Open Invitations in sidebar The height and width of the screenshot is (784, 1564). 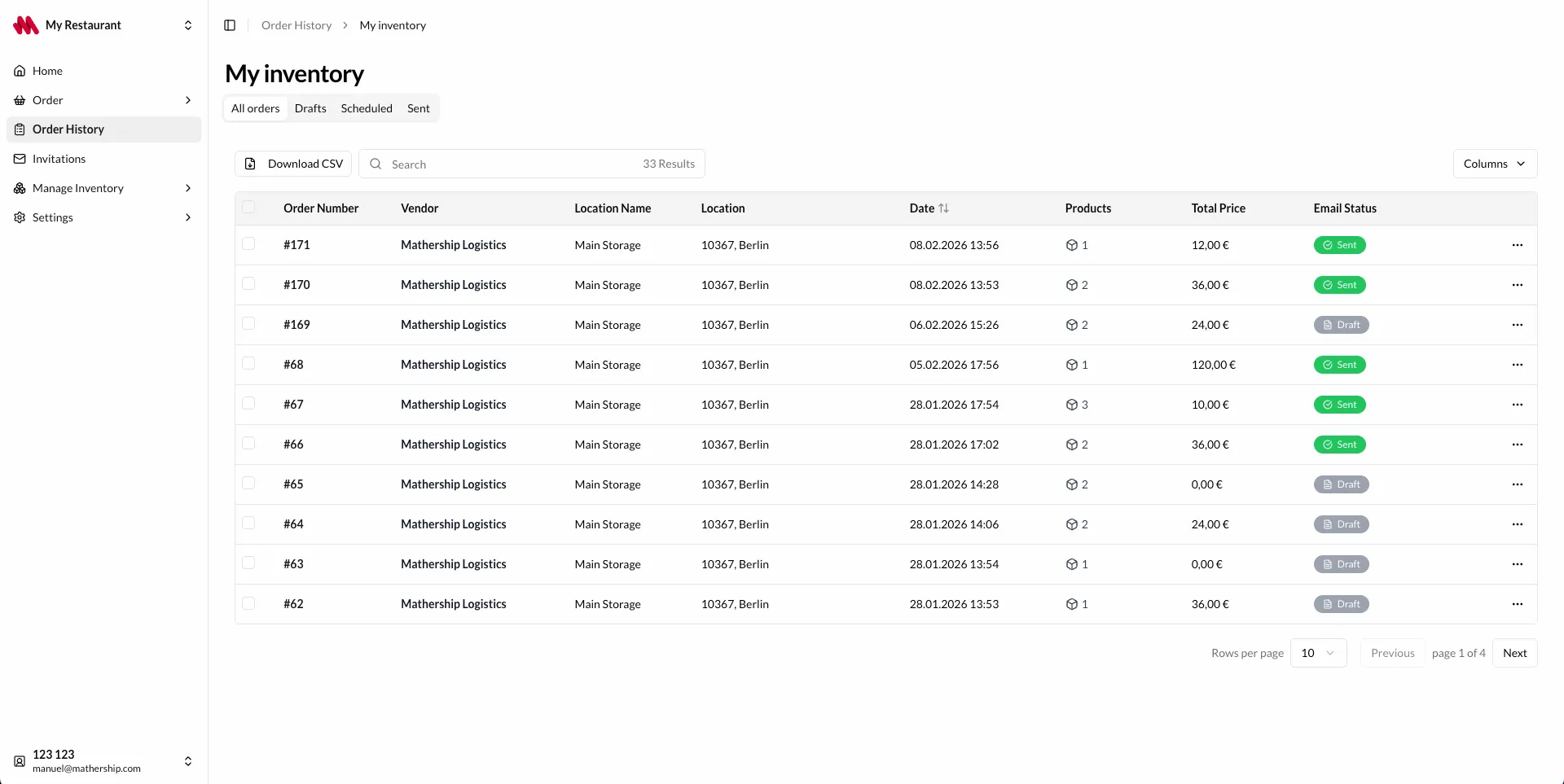(103, 159)
